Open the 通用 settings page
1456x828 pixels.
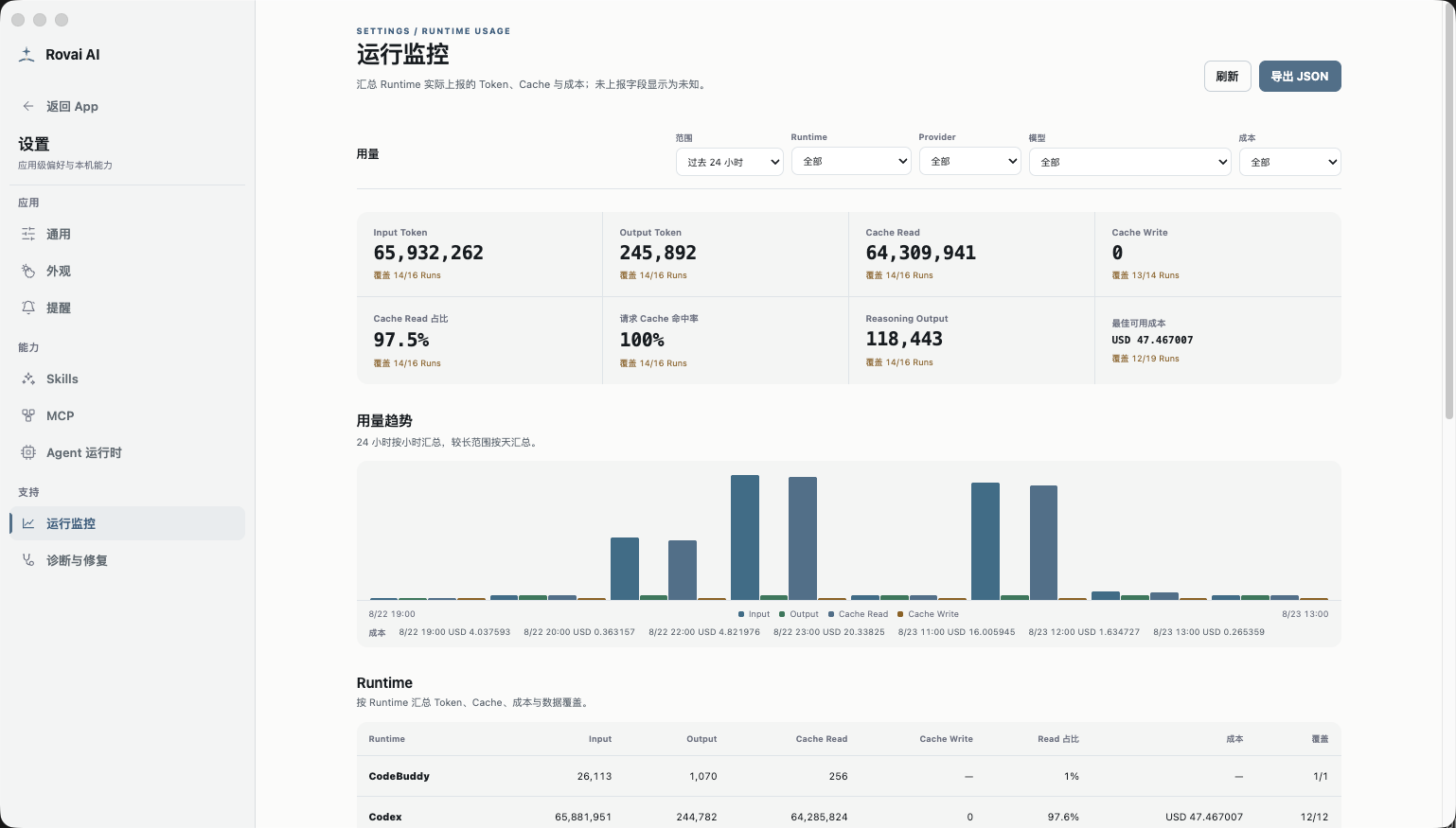[127, 234]
